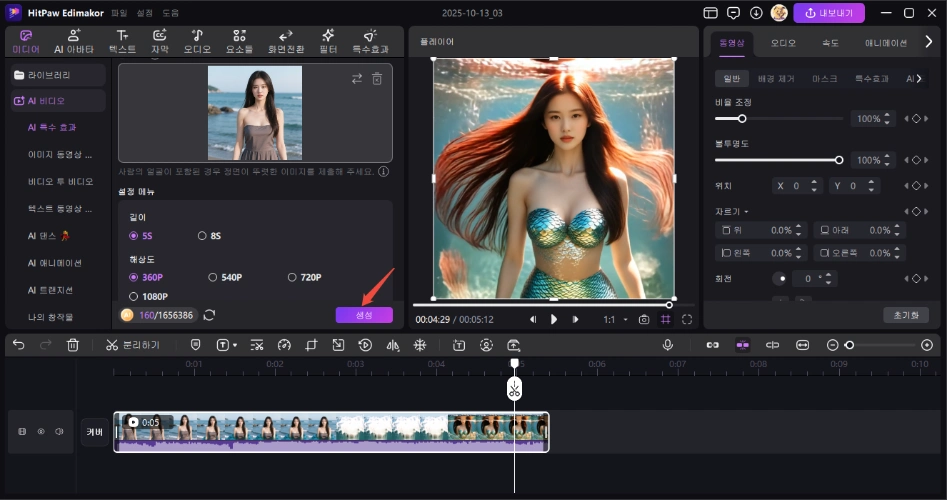This screenshot has width=947, height=500.
Task: Click the 커버 cover button
Action: (x=95, y=432)
